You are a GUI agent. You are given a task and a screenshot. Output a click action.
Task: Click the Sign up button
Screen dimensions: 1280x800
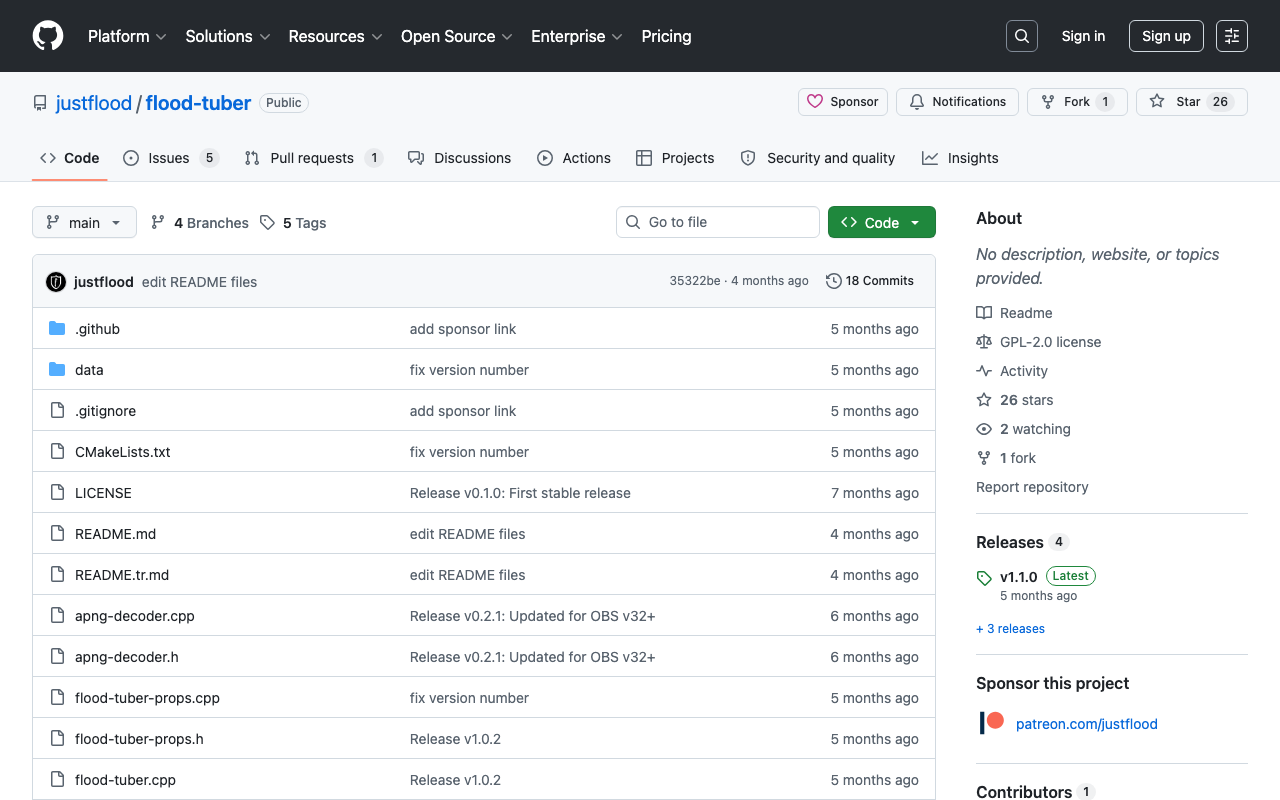click(x=1166, y=36)
